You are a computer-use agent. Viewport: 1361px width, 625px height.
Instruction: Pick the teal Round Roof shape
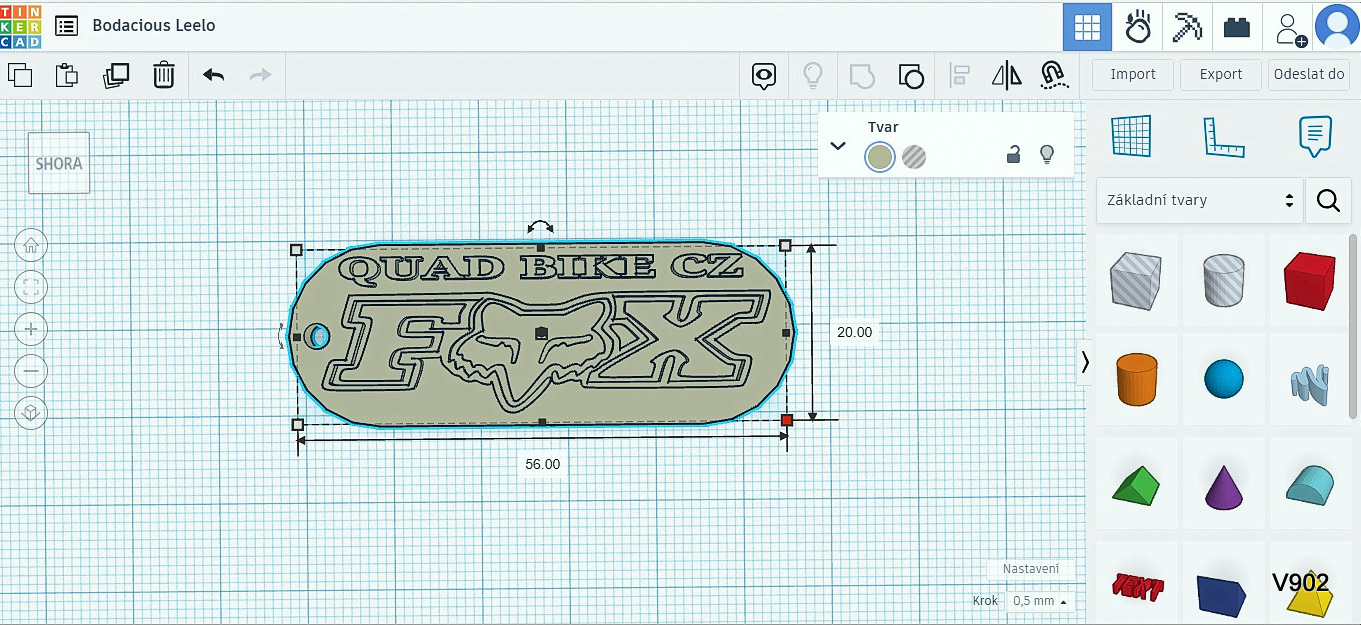coord(1309,484)
